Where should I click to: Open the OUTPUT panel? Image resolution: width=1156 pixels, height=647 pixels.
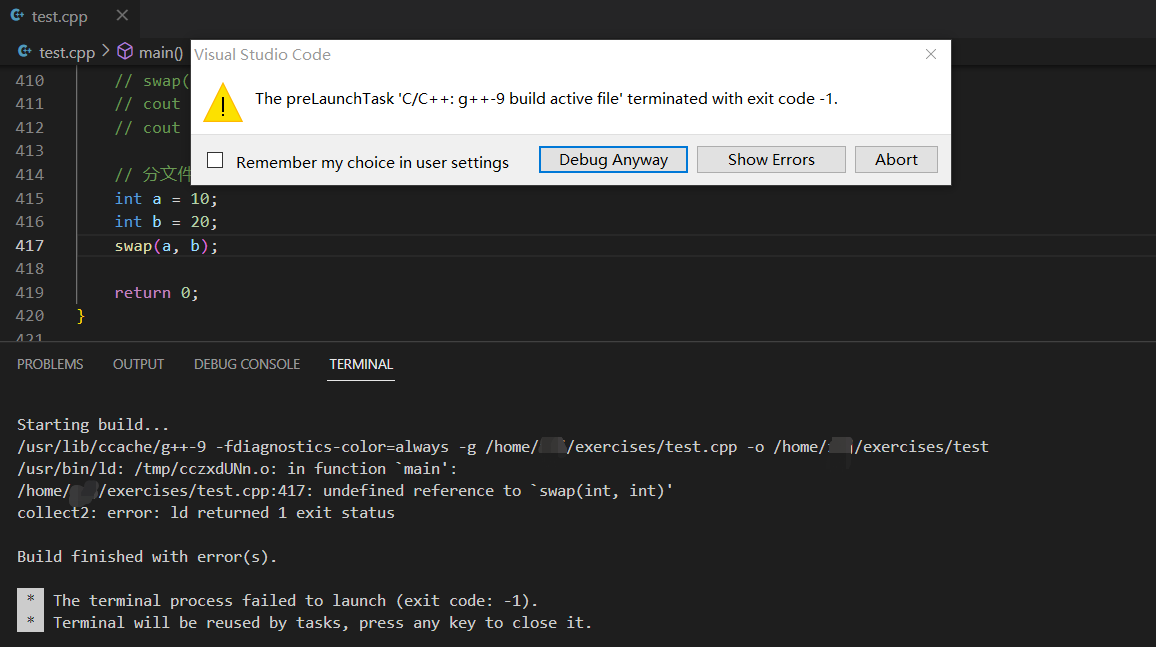coord(138,364)
